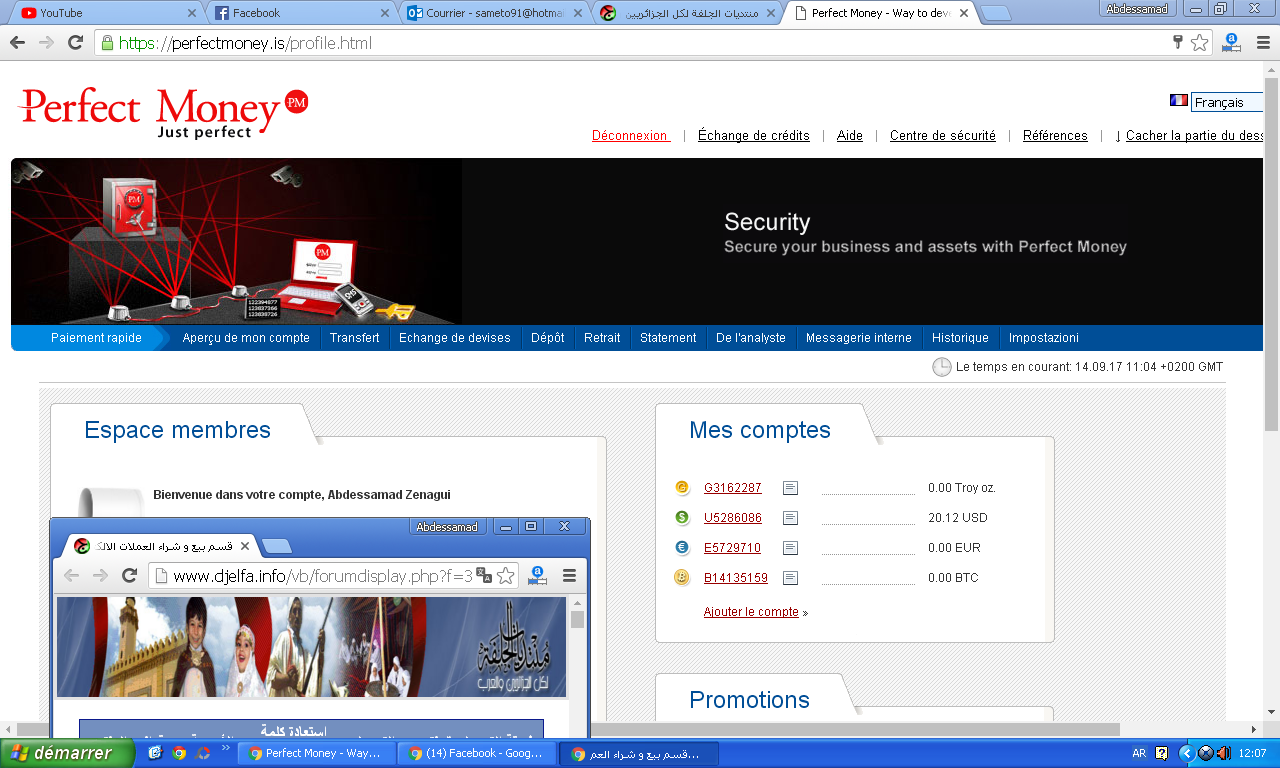The image size is (1280, 768).
Task: Click the French flag icon
Action: (1179, 101)
